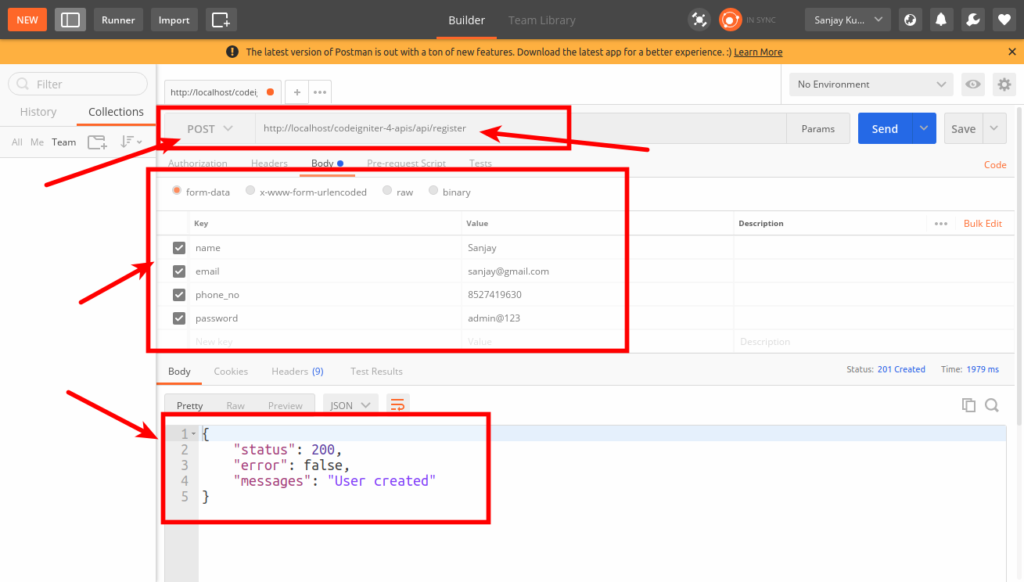Focus the request URL field
Screen dimensions: 1024x582
(520, 129)
